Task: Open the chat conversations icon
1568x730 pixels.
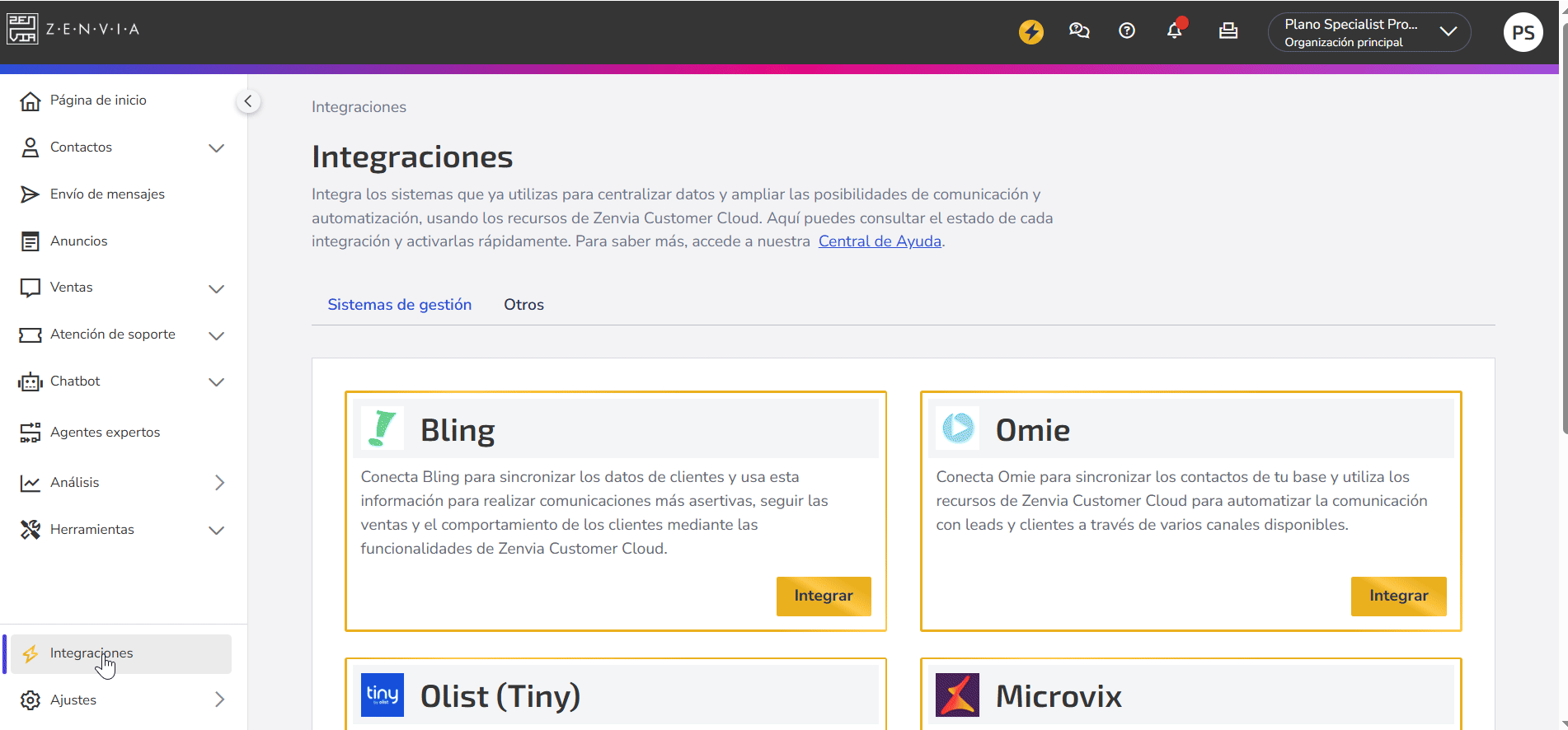Action: (1079, 31)
